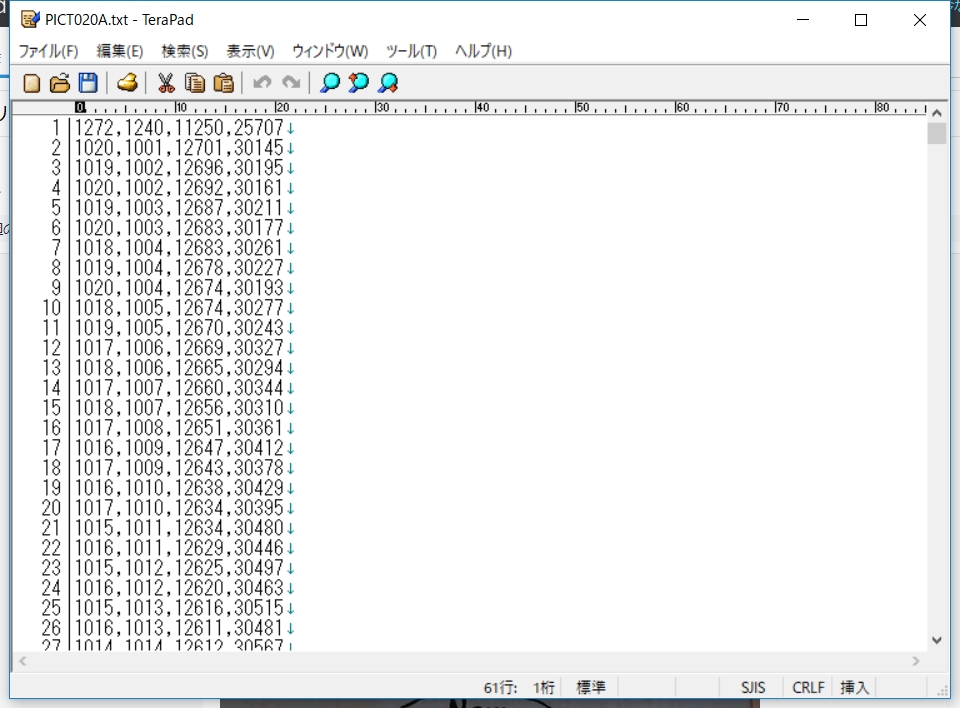Viewport: 960px width, 708px height.
Task: Click the SJIS encoding status entry
Action: point(753,688)
